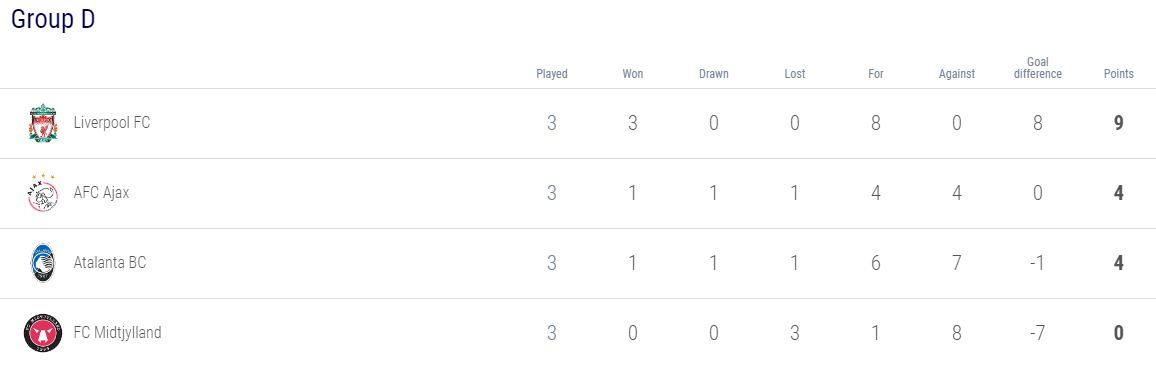Open the Liverpool FC team link
Image resolution: width=1156 pixels, height=374 pixels.
pos(112,122)
